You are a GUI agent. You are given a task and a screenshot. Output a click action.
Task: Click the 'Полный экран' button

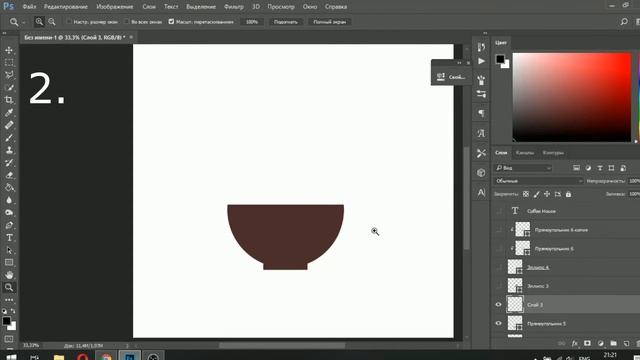click(329, 22)
